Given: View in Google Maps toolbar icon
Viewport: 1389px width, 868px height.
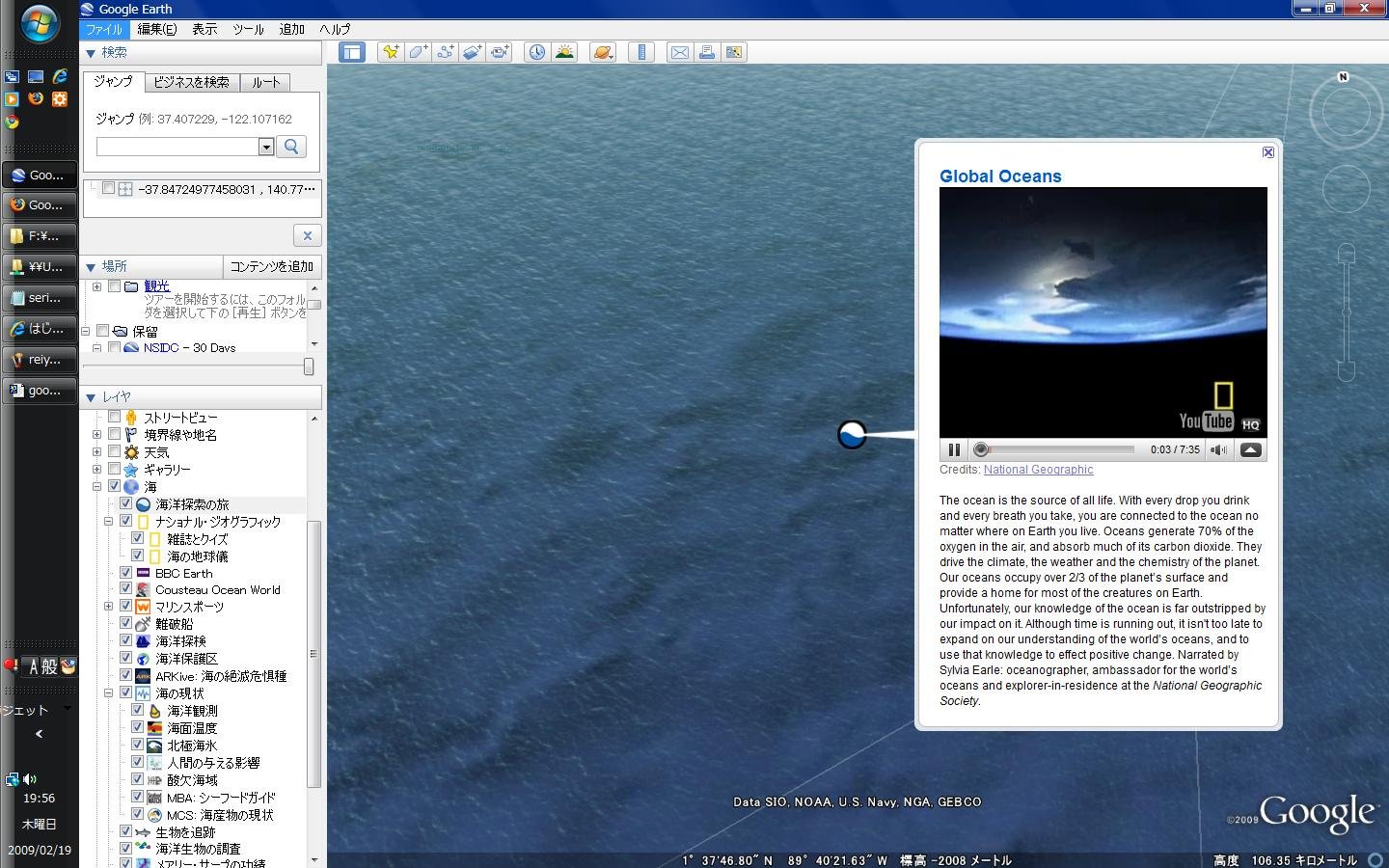Looking at the screenshot, I should pyautogui.click(x=734, y=52).
